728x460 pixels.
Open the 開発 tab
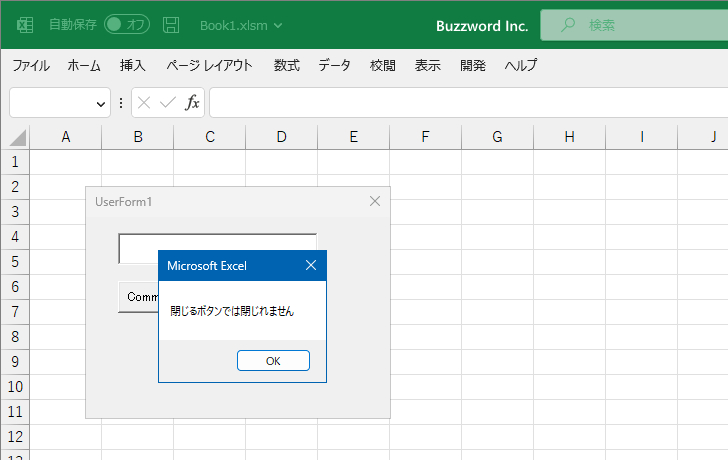point(473,65)
